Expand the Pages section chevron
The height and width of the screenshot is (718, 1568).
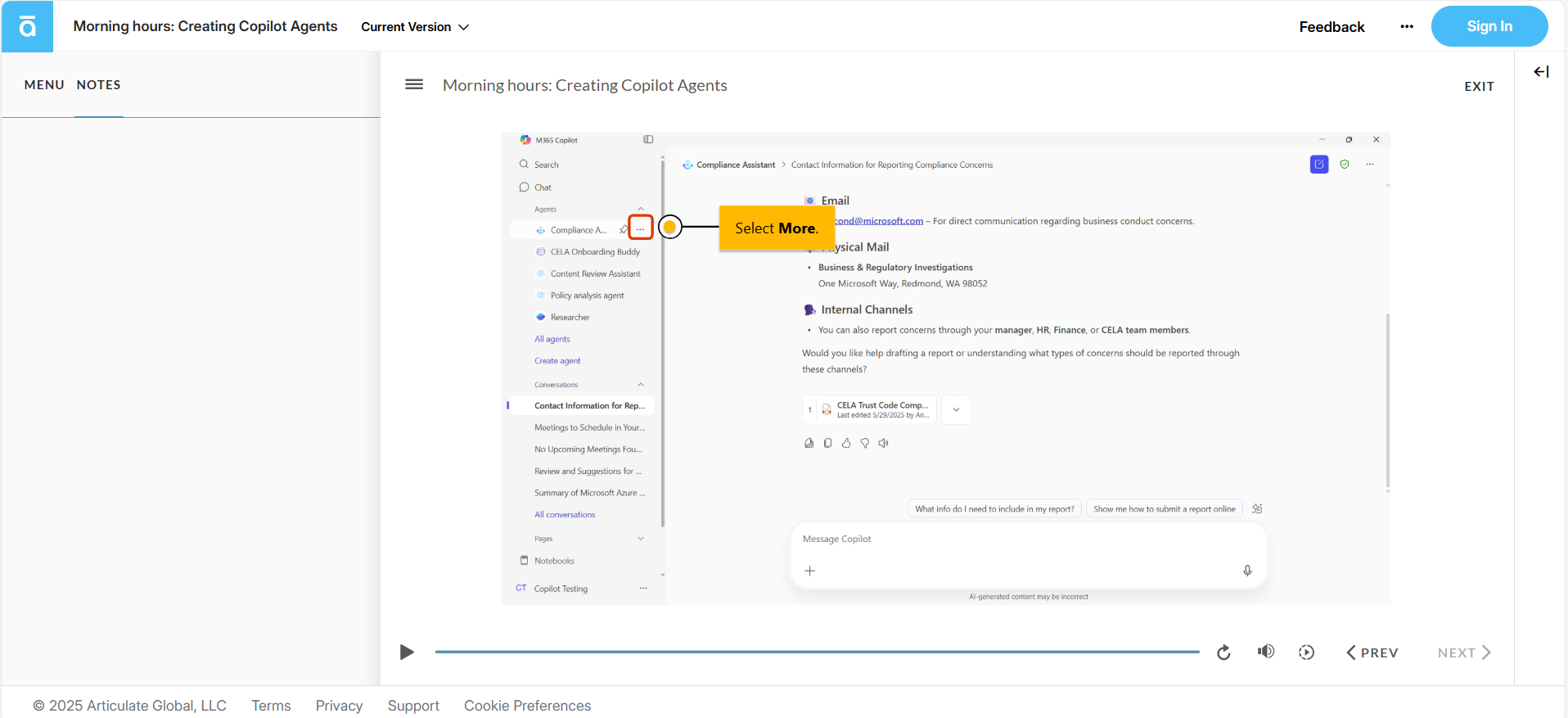pos(641,539)
